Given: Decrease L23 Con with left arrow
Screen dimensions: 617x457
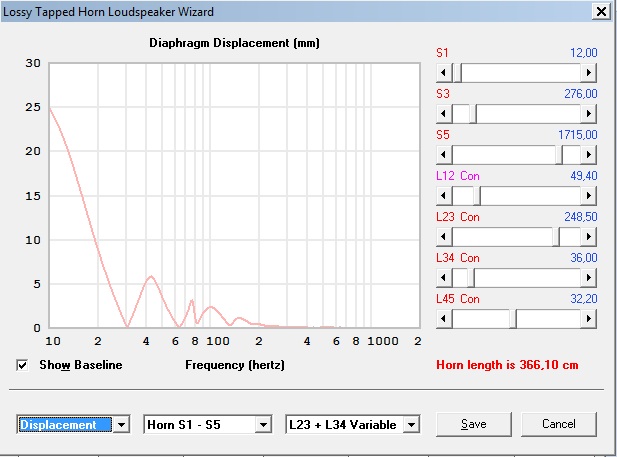Looking at the screenshot, I should (444, 237).
